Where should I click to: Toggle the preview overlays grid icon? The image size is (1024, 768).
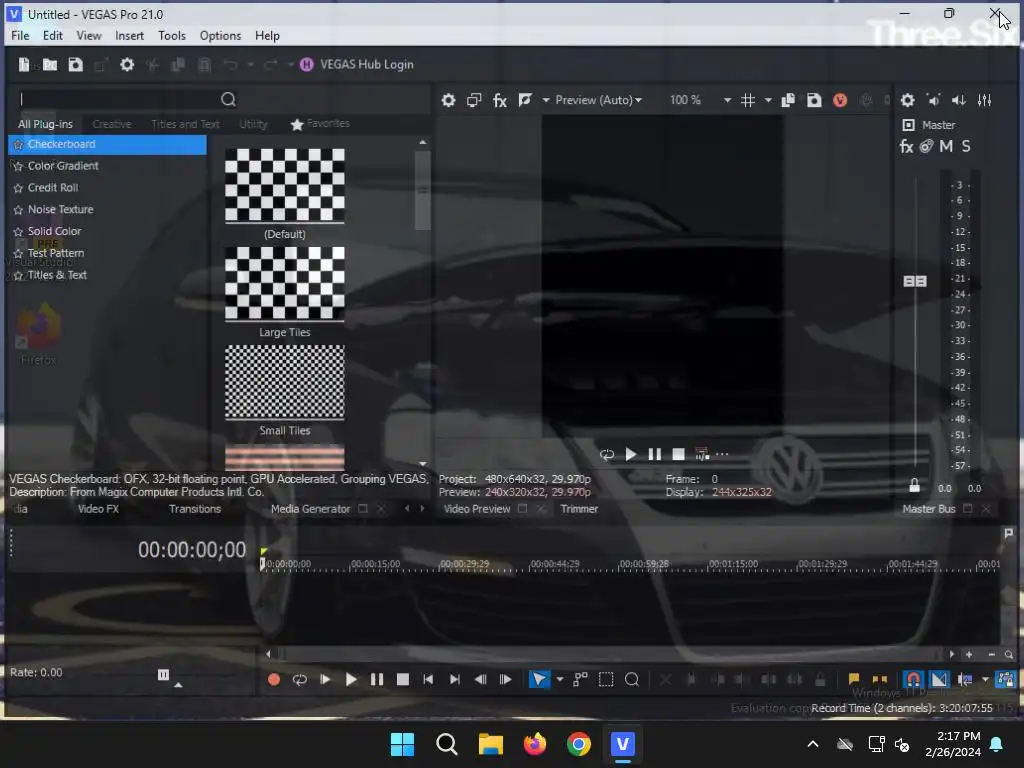coord(748,101)
